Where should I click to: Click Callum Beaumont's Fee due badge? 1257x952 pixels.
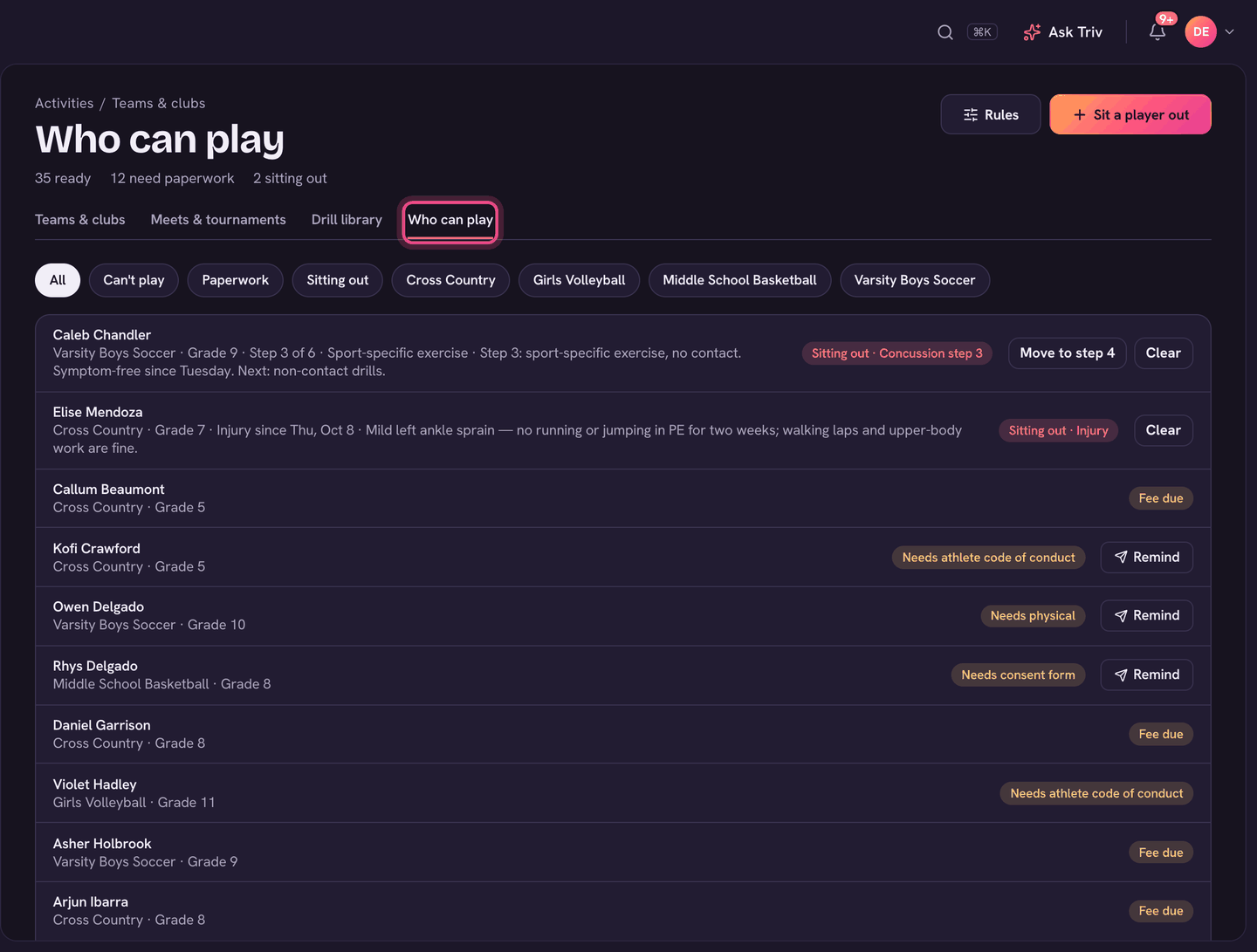(x=1161, y=498)
